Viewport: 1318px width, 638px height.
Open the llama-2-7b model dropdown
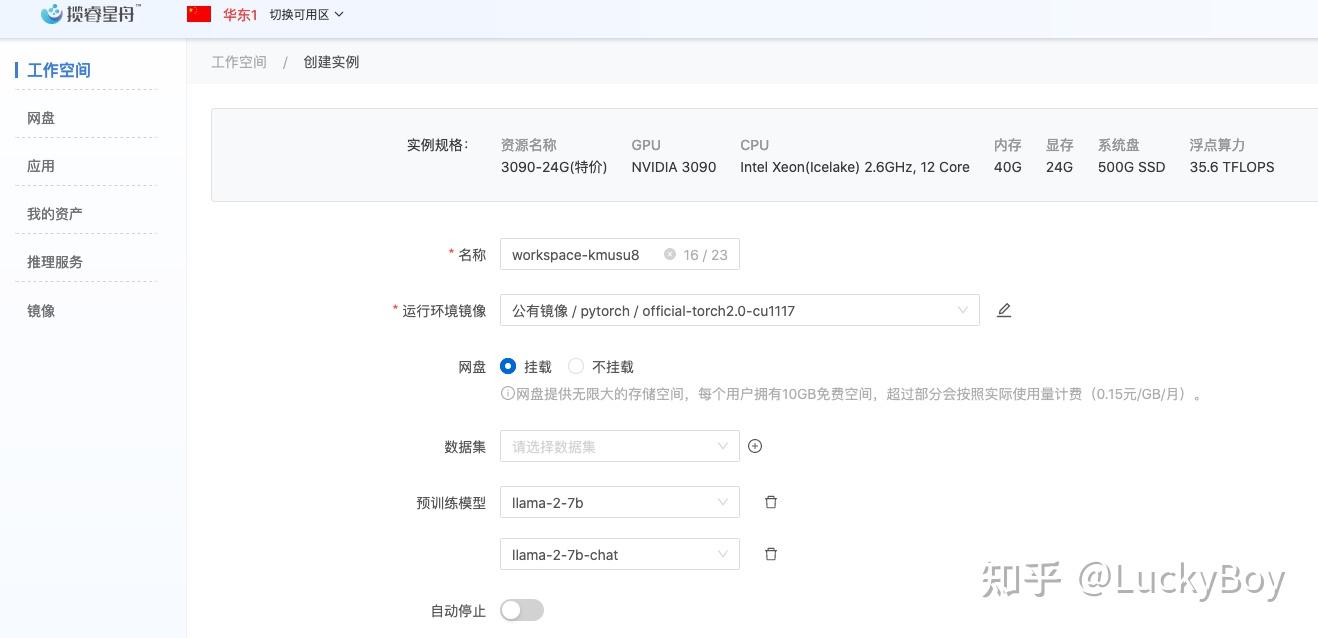click(x=619, y=502)
